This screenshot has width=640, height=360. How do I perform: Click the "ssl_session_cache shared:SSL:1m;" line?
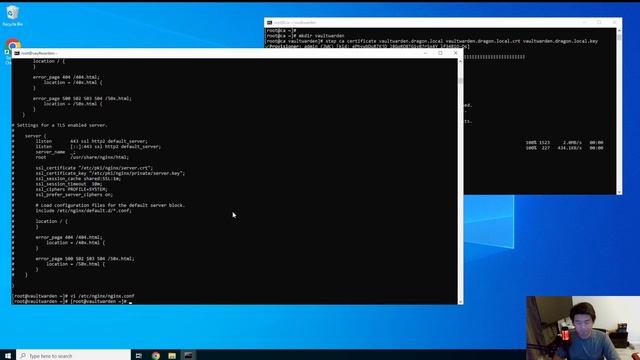click(78, 179)
